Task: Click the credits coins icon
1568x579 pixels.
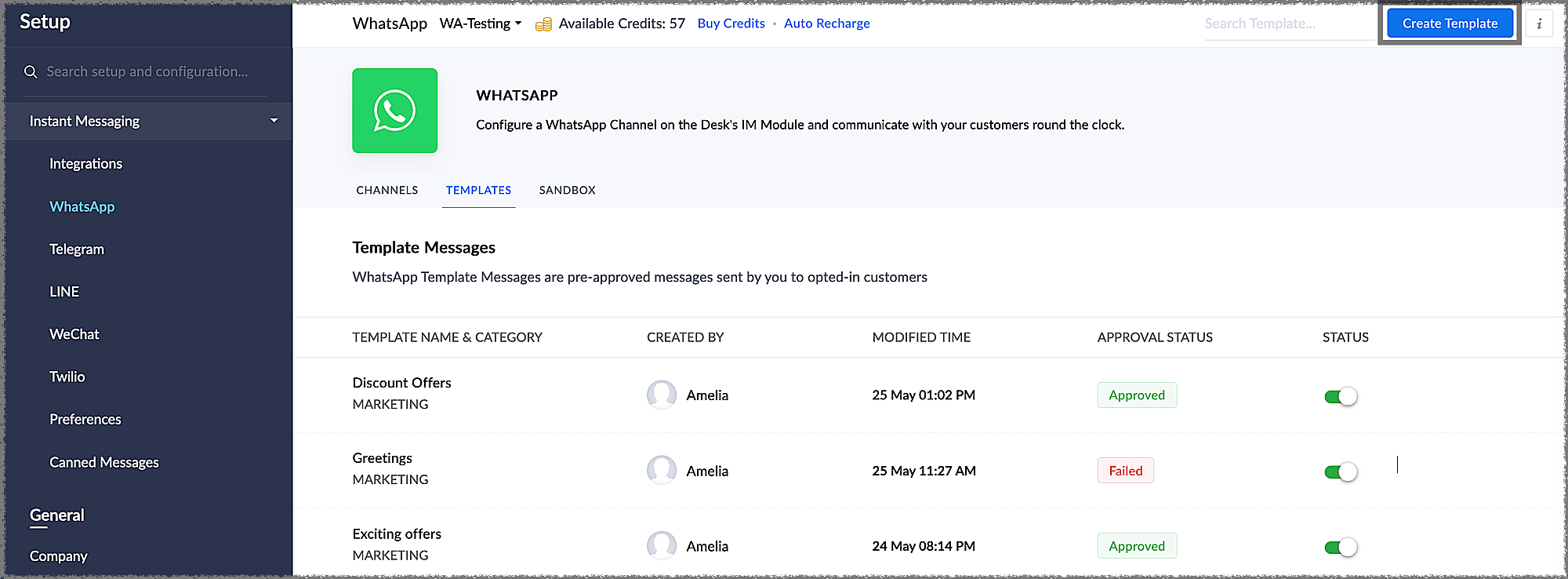Action: pos(543,24)
